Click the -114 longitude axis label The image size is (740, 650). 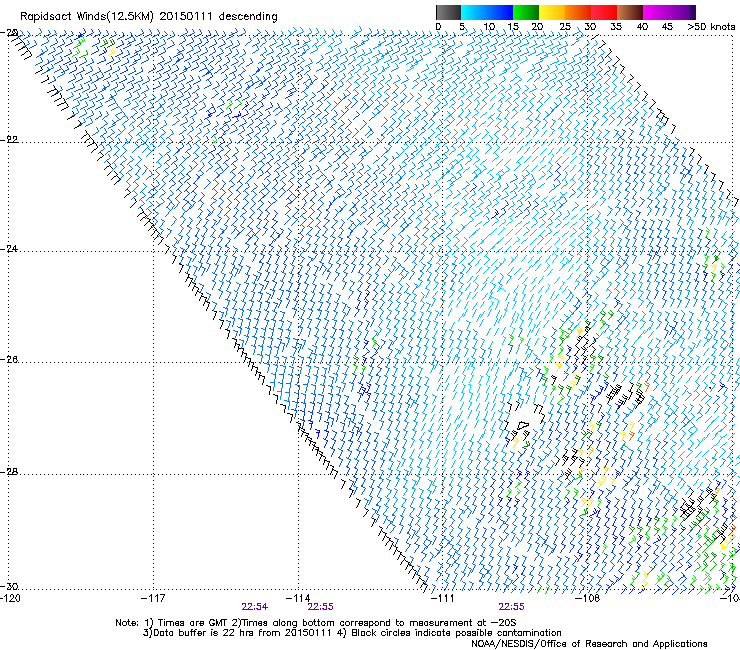coord(298,598)
